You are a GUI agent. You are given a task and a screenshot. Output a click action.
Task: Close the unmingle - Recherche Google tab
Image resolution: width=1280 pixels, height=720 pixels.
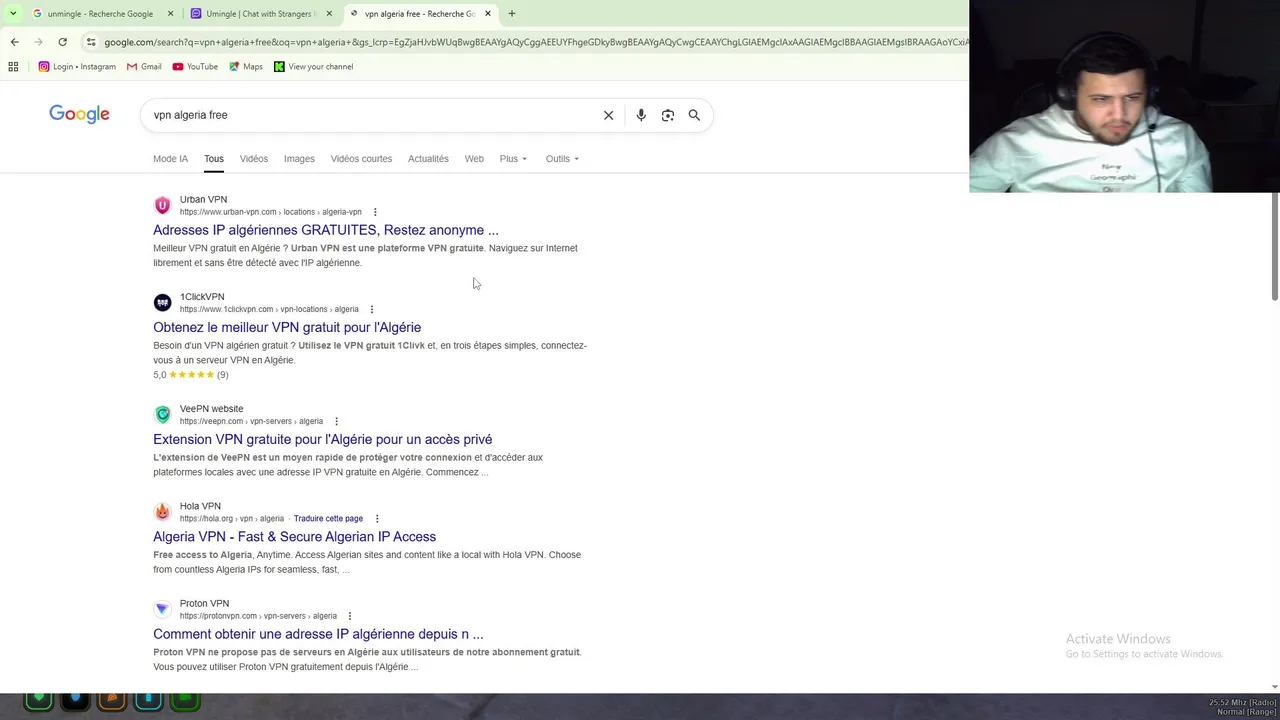(x=170, y=14)
